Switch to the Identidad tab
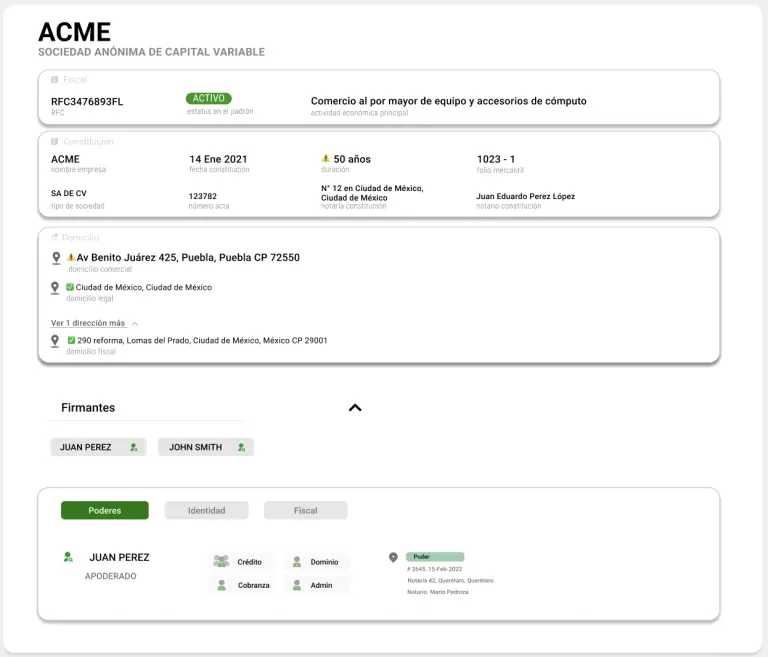 click(x=206, y=510)
